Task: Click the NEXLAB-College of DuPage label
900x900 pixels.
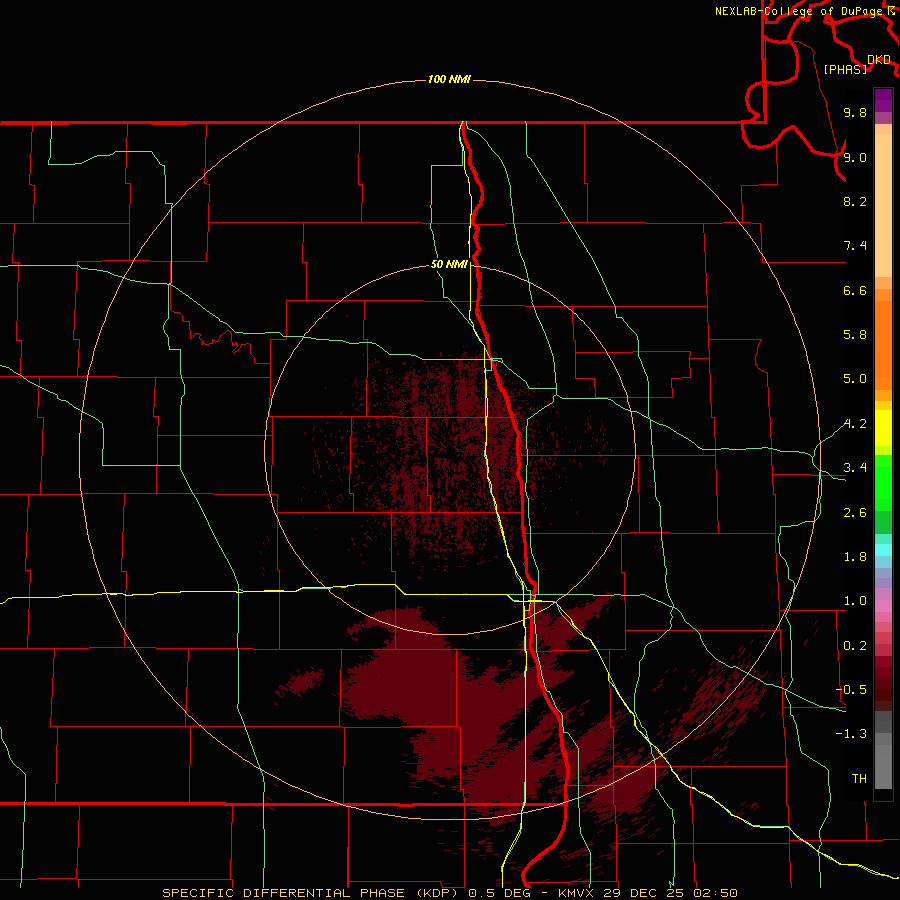Action: 801,11
